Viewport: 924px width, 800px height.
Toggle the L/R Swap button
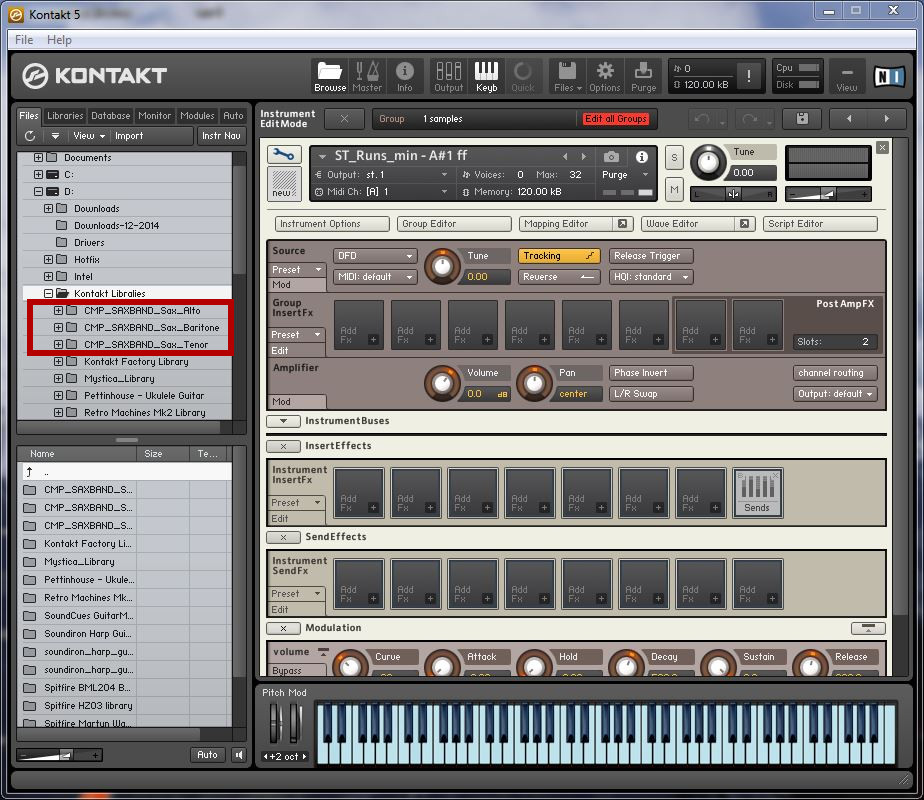coord(651,394)
